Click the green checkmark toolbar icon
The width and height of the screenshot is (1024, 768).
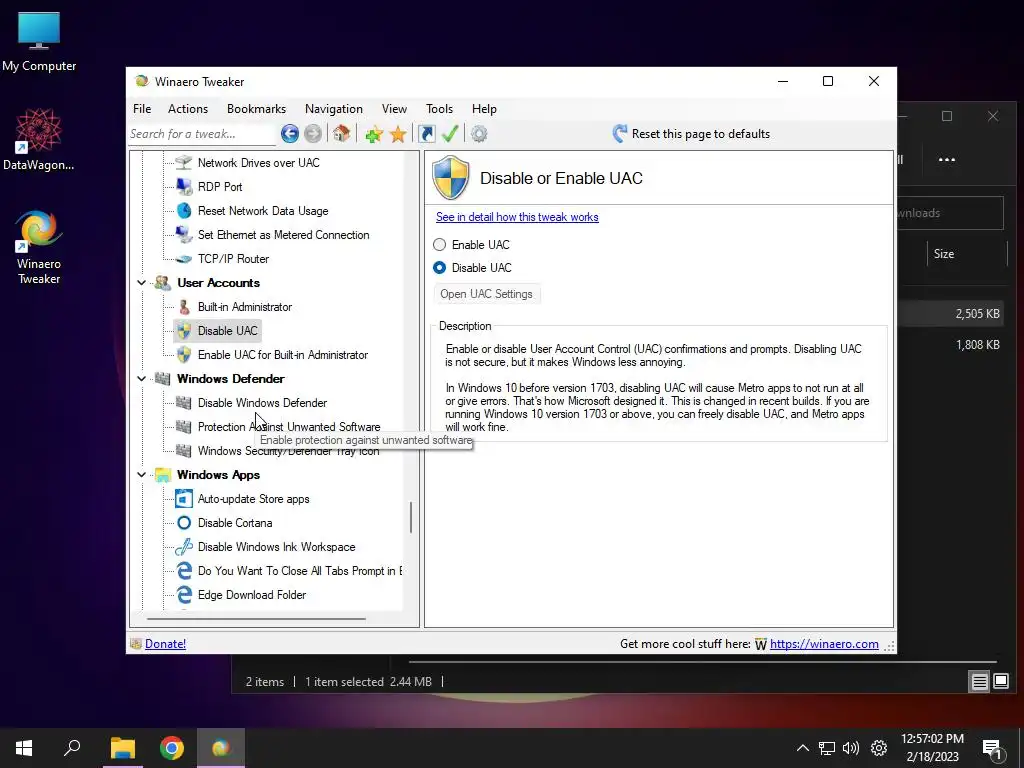[x=450, y=134]
